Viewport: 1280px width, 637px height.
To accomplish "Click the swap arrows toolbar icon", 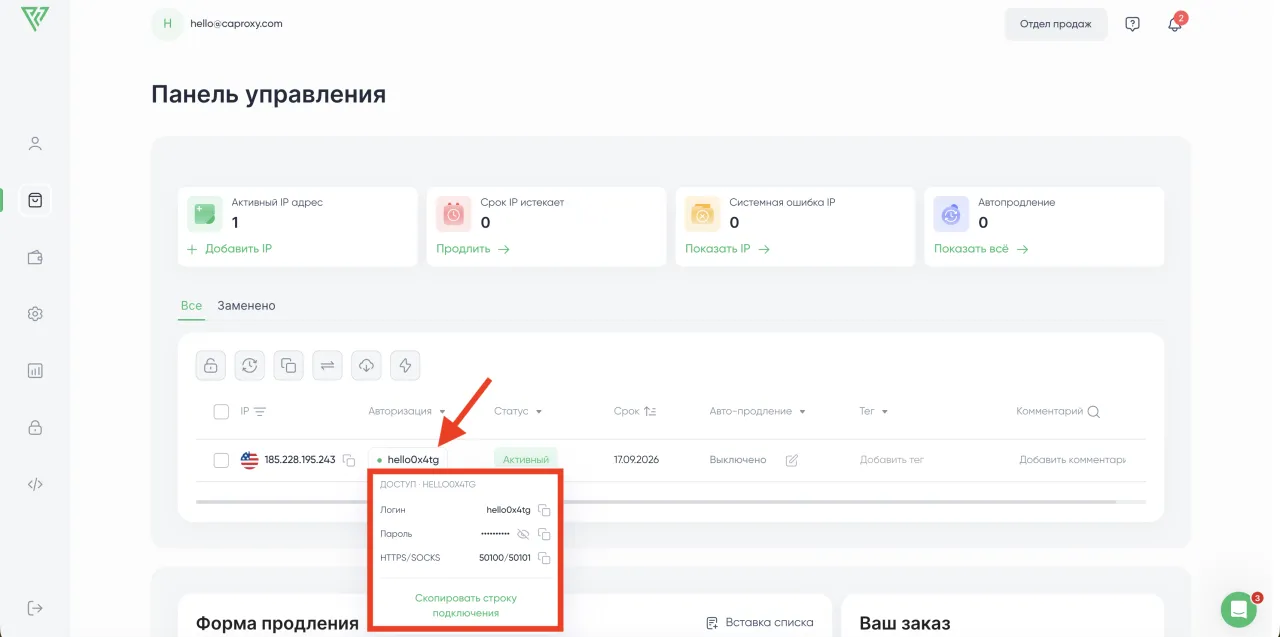I will pos(327,366).
